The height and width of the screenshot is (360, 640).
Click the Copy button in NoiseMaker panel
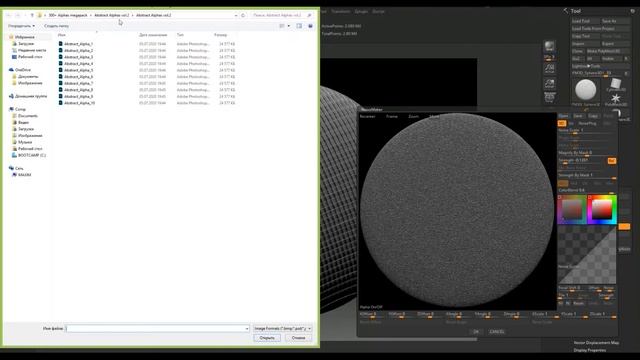pyautogui.click(x=593, y=116)
